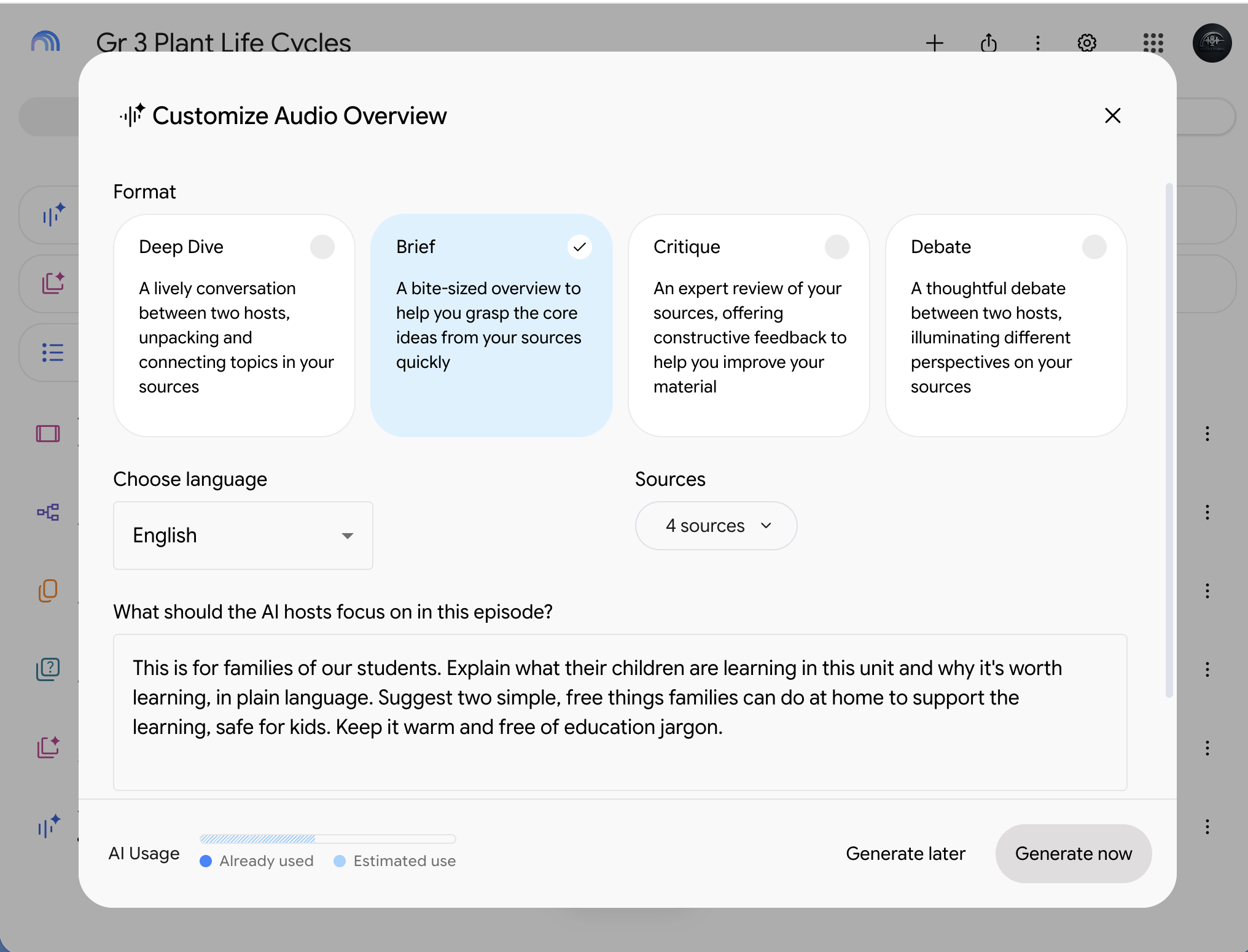Click the quiz question-mark sidebar icon
The image size is (1248, 952).
pyautogui.click(x=48, y=669)
